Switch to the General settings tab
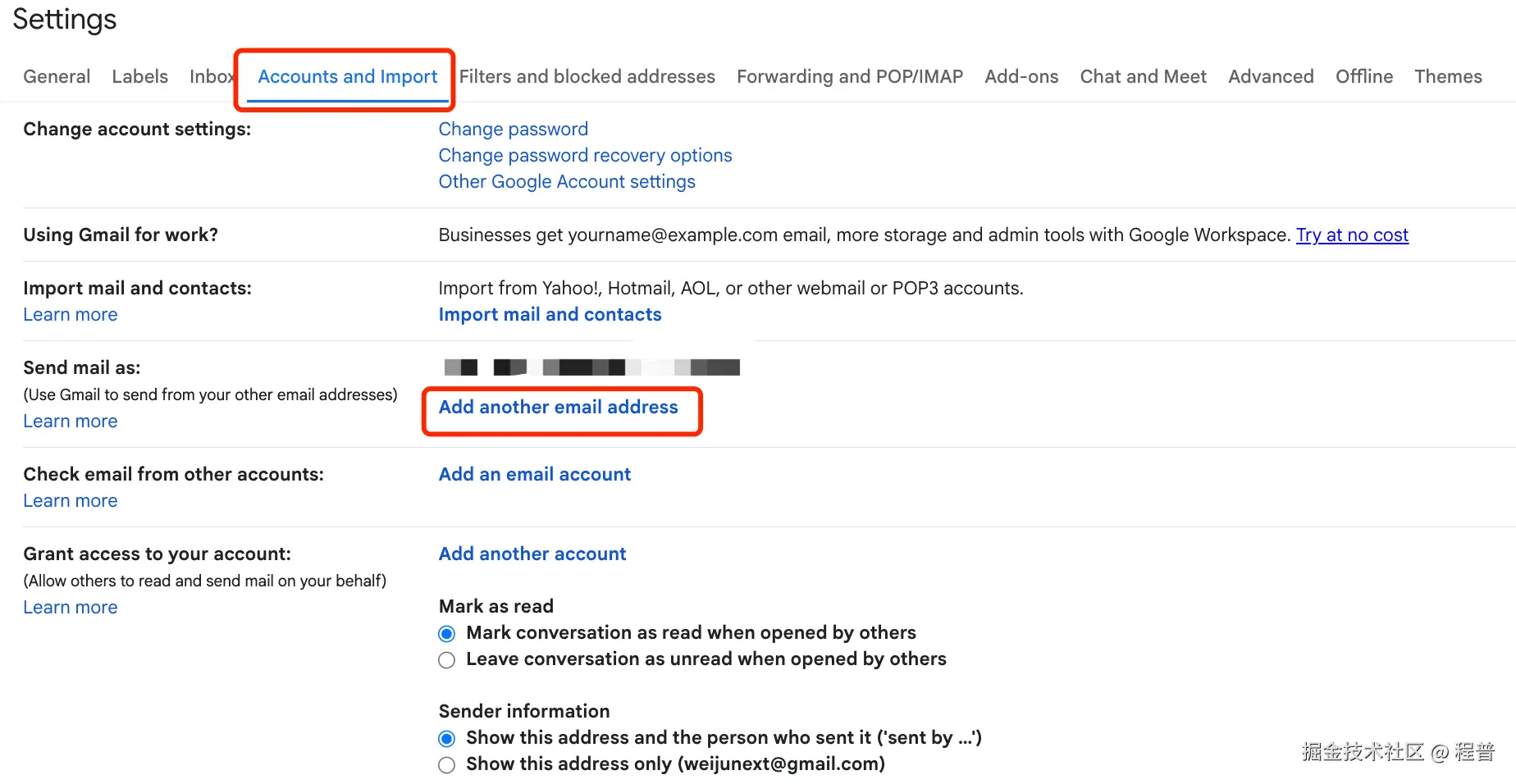 point(56,76)
